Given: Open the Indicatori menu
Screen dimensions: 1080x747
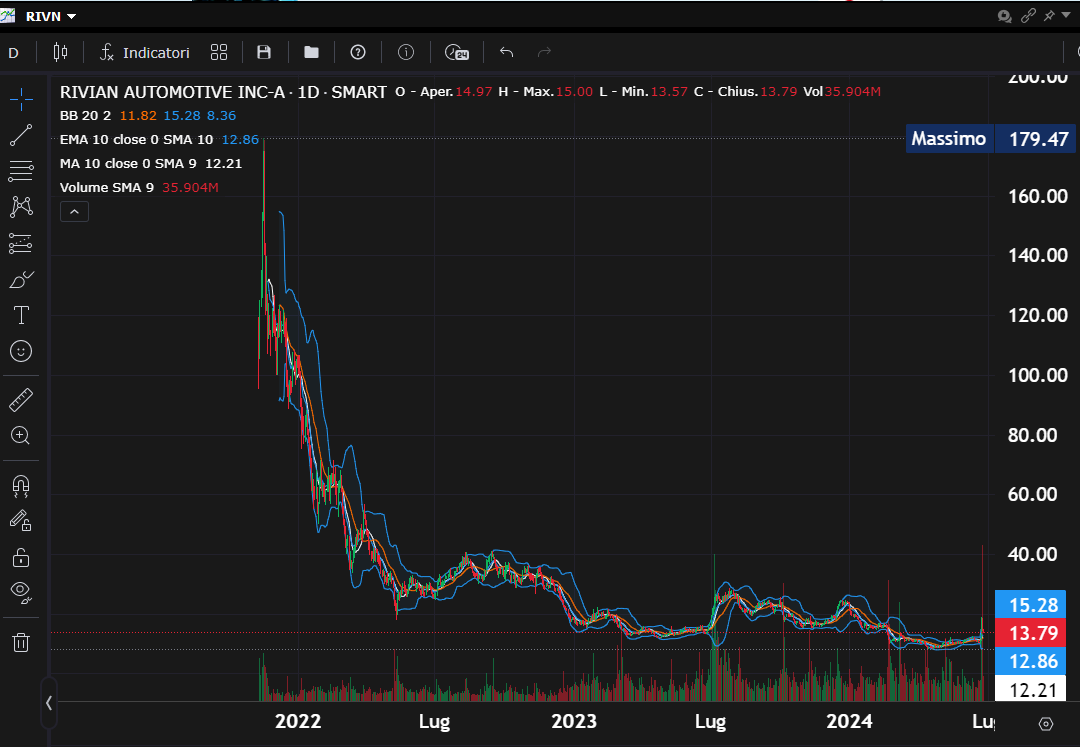Looking at the screenshot, I should point(145,52).
